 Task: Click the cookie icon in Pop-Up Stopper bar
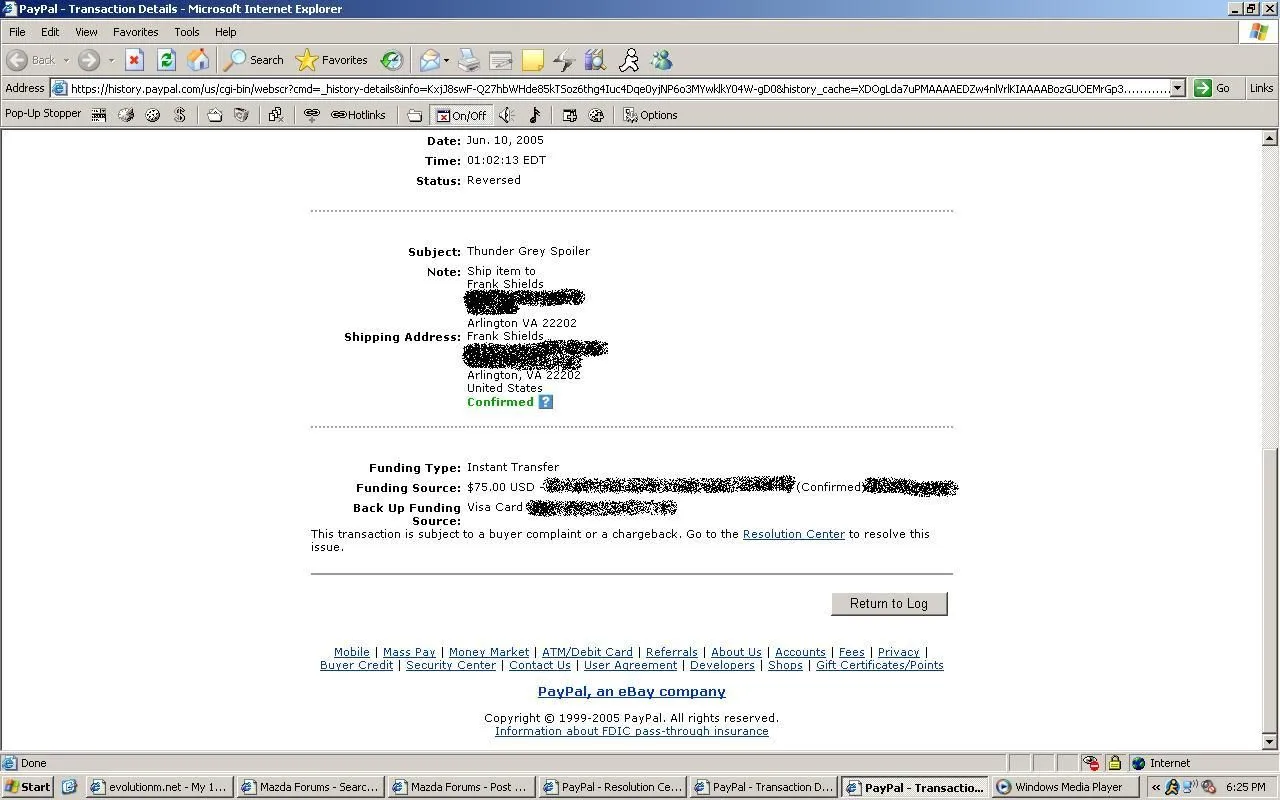coord(153,115)
